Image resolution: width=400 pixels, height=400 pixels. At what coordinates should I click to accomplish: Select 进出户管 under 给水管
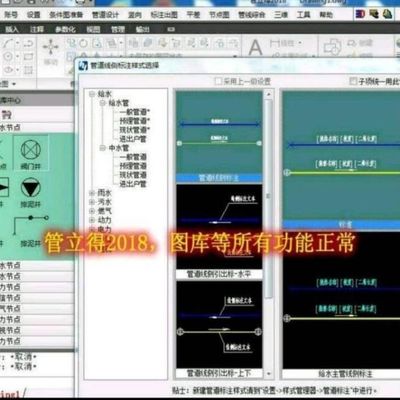click(x=133, y=139)
